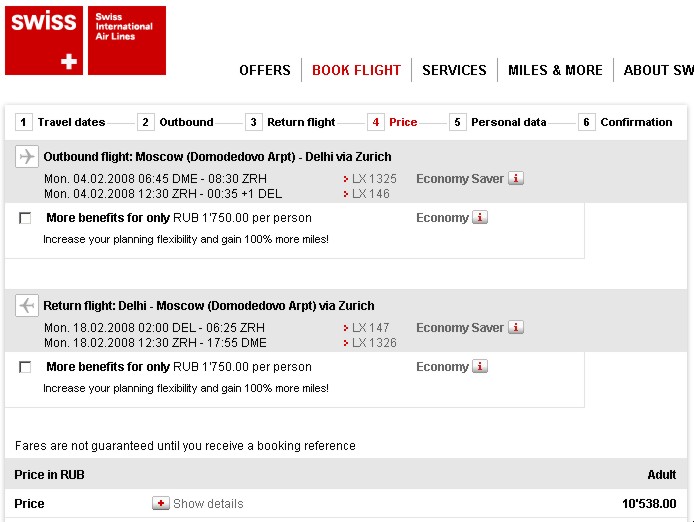Enable more benefits checkbox for outbound flight
Image resolution: width=694 pixels, height=522 pixels.
pos(25,218)
